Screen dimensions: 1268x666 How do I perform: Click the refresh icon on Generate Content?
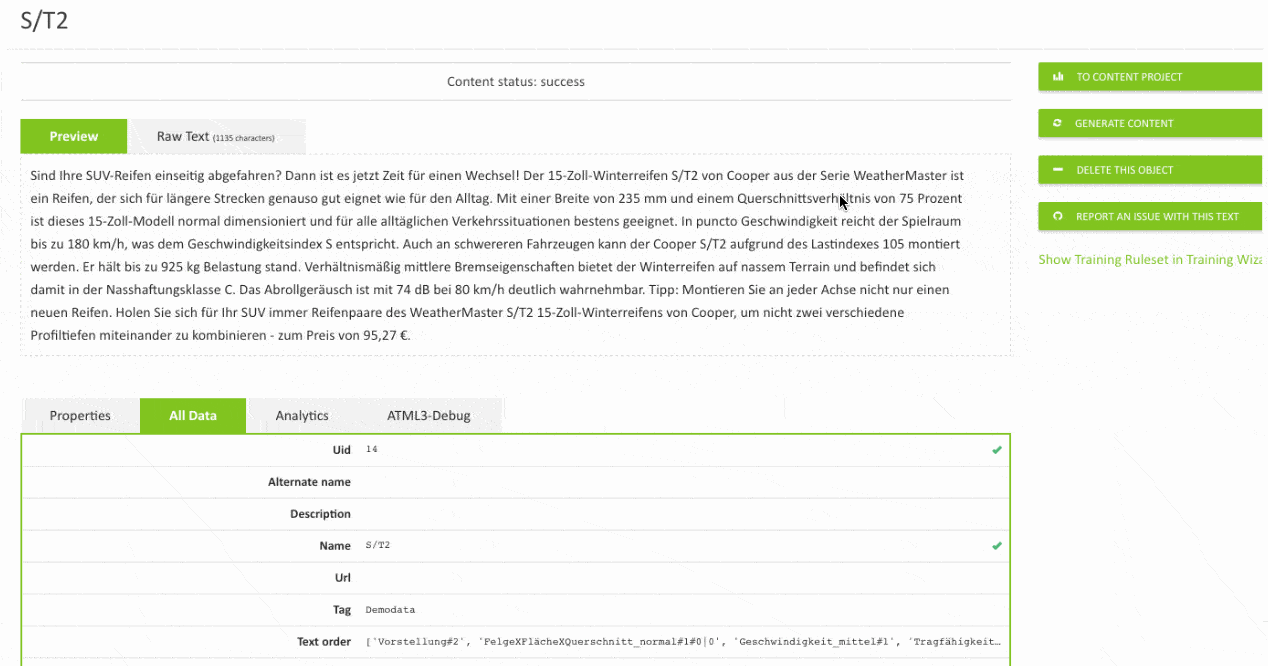1058,124
